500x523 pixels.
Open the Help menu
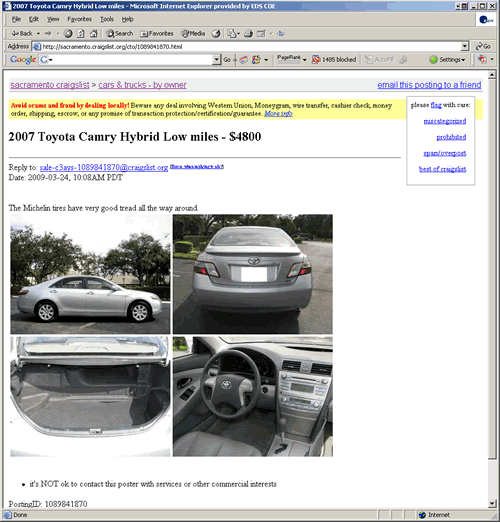pyautogui.click(x=127, y=19)
